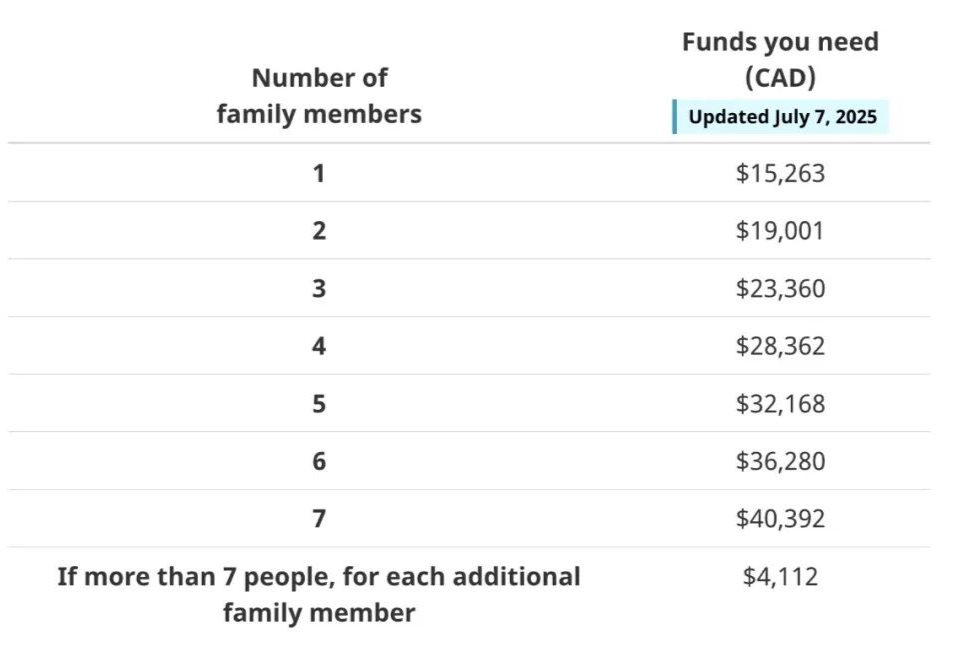
Task: Click family member count 4
Action: tap(319, 345)
